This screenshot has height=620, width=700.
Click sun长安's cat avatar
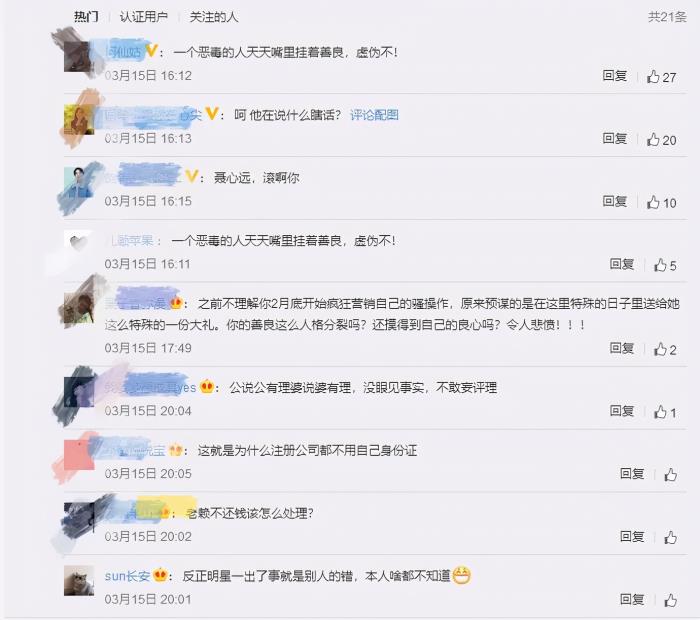(79, 580)
